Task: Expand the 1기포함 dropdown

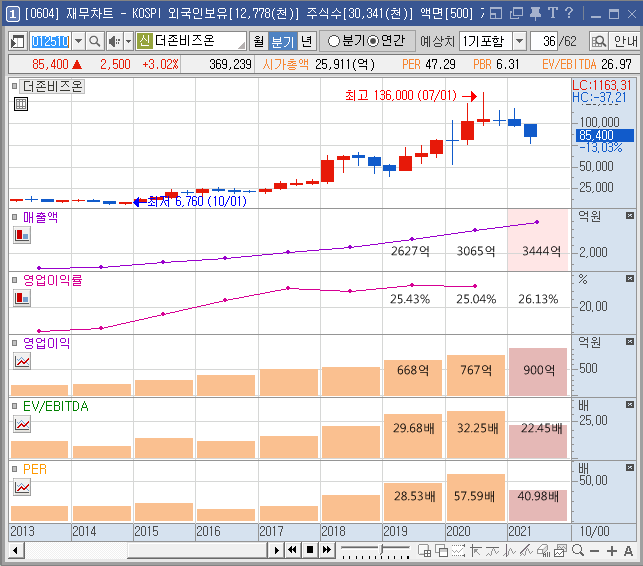Action: click(x=520, y=41)
